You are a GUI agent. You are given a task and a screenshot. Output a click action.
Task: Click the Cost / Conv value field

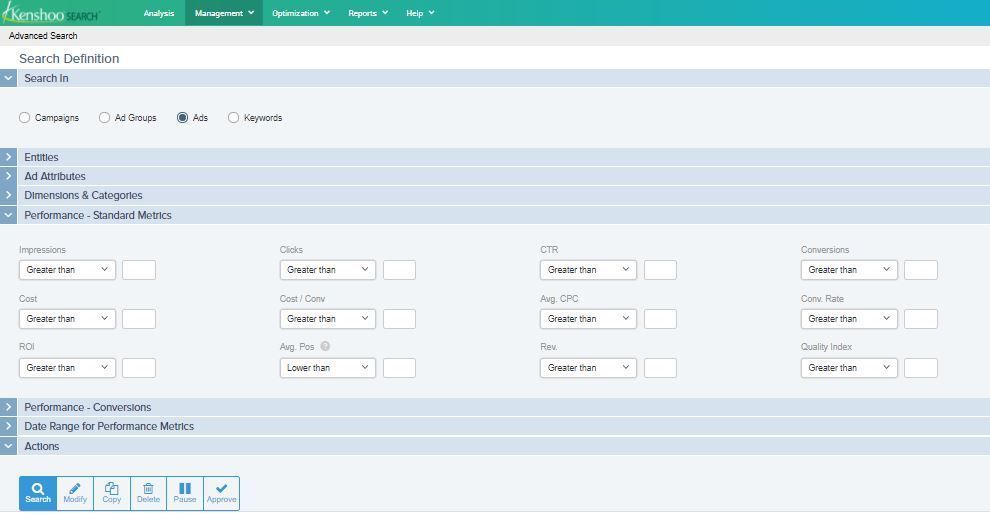399,319
